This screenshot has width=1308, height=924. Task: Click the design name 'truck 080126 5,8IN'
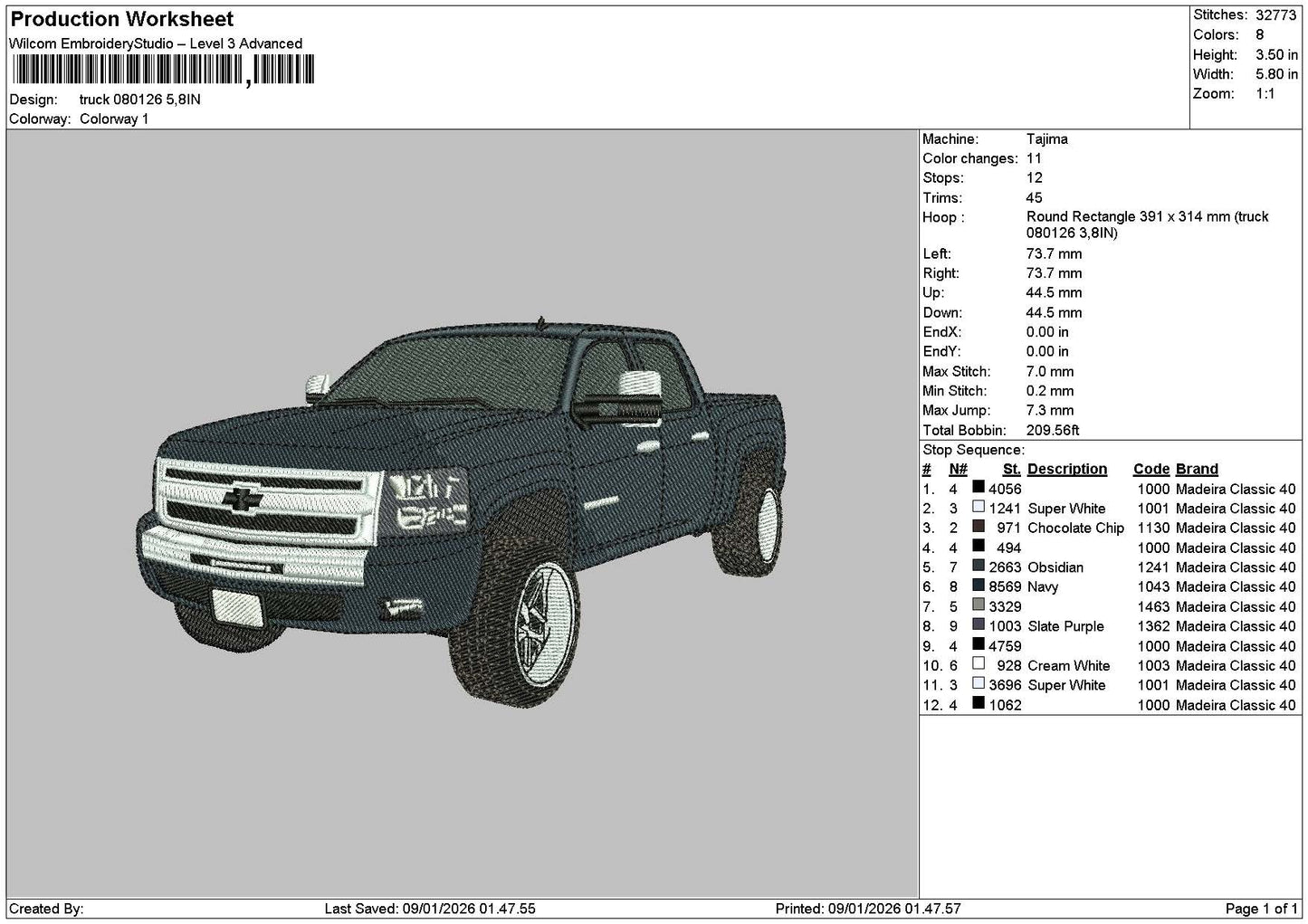pyautogui.click(x=140, y=100)
